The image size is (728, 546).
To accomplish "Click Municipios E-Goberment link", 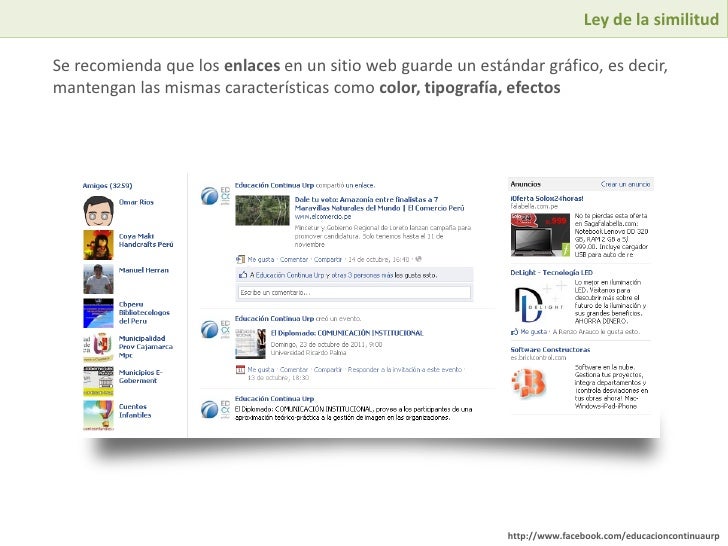I will 140,377.
